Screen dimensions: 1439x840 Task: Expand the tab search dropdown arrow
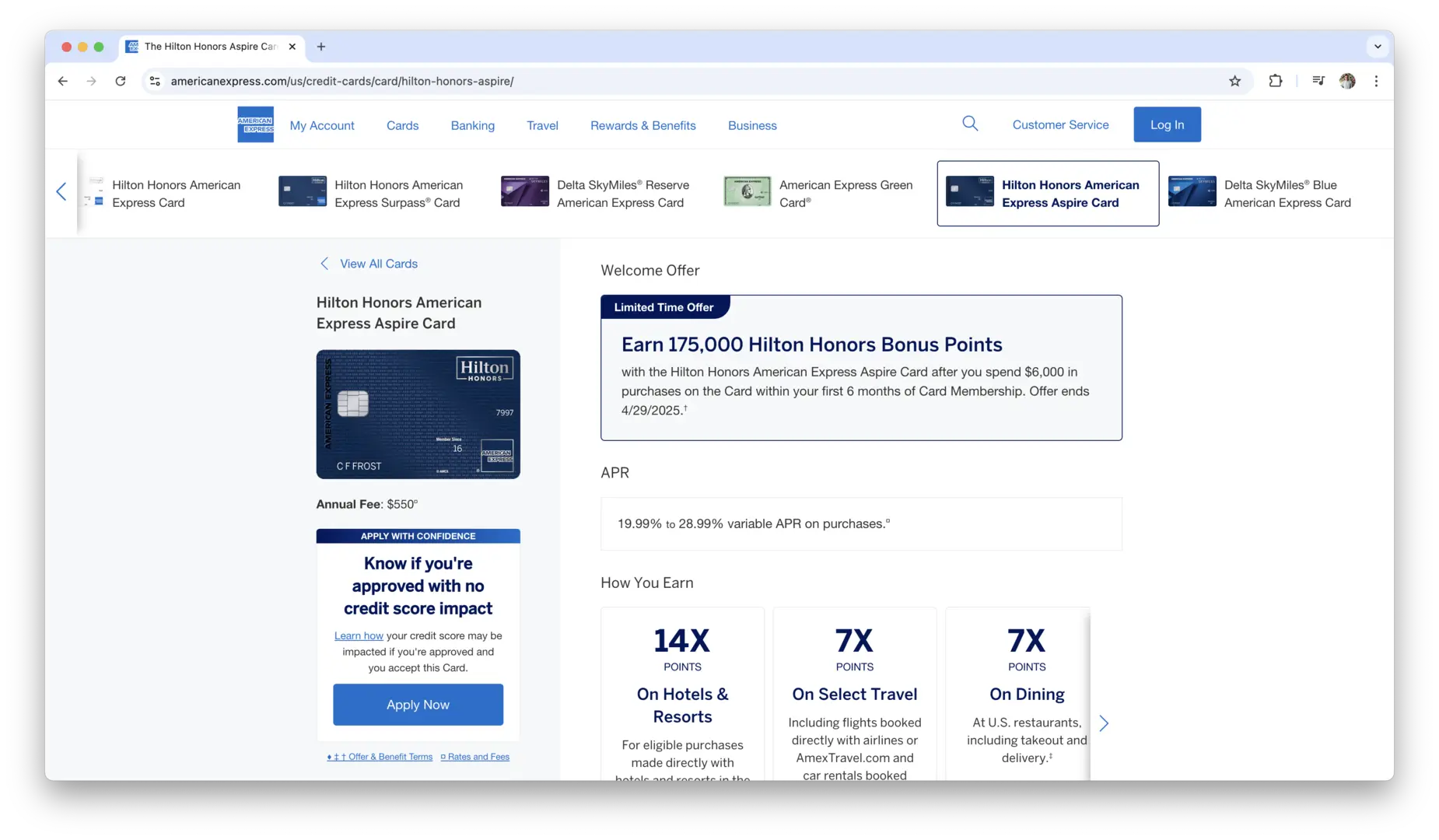click(x=1378, y=47)
